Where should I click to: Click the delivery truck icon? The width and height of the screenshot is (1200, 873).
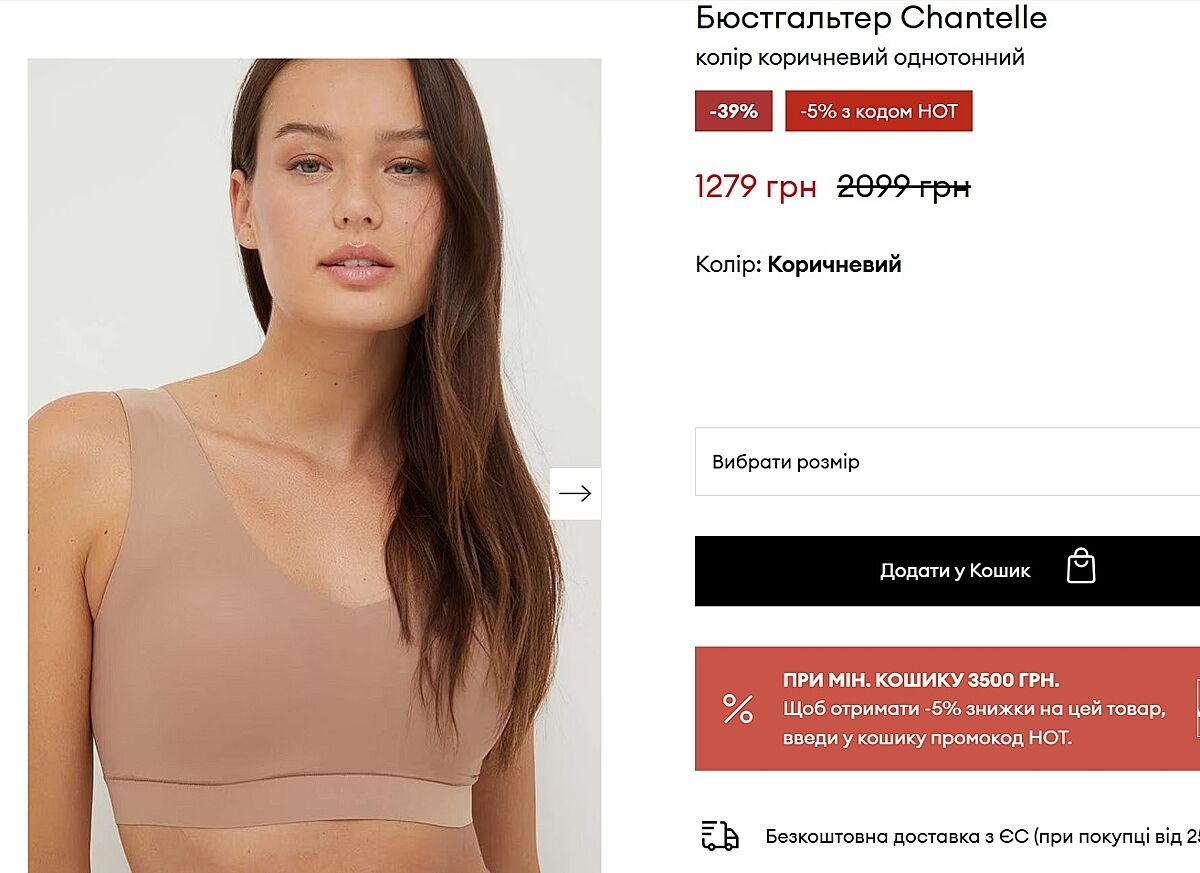(x=719, y=836)
